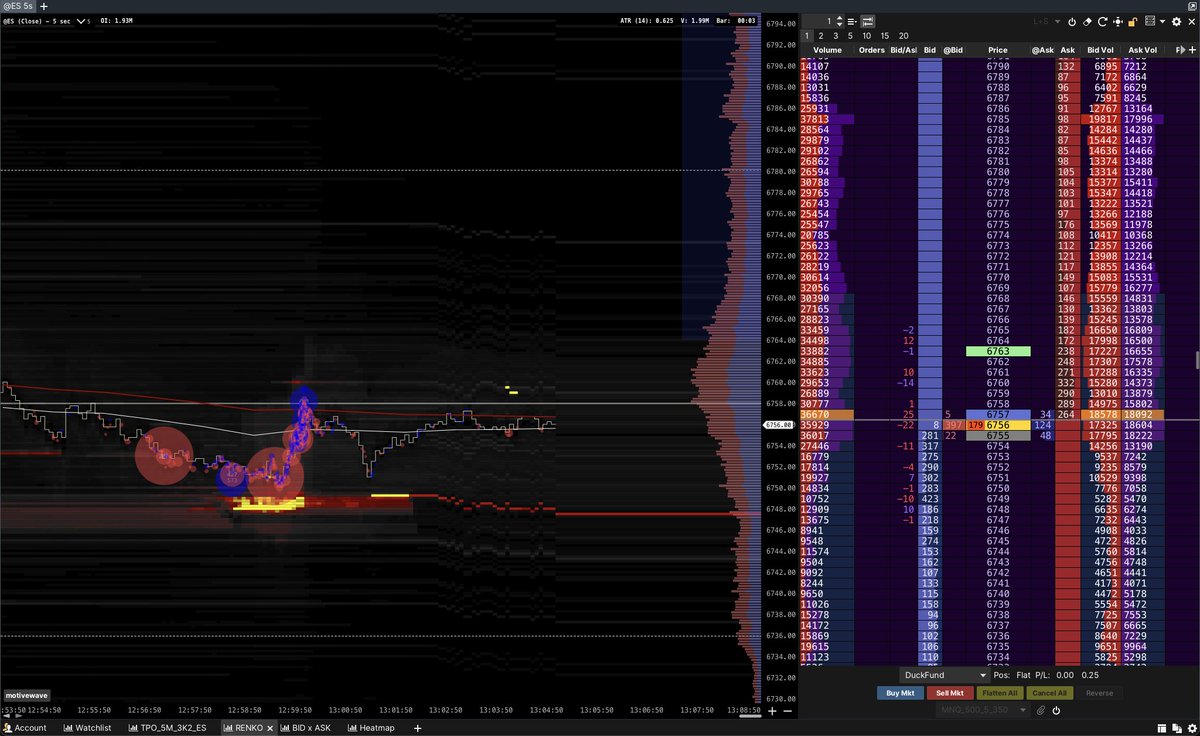Click the power icon beside the paperclip
The width and height of the screenshot is (1200, 736).
pos(1056,710)
